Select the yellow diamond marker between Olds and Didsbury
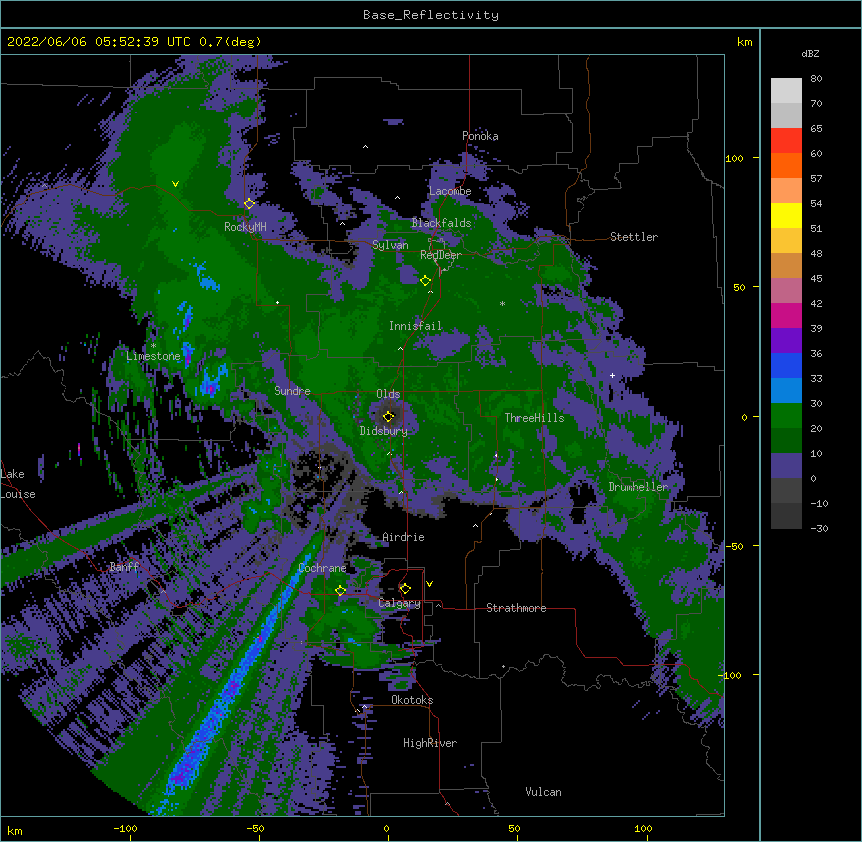862x842 pixels. point(388,416)
